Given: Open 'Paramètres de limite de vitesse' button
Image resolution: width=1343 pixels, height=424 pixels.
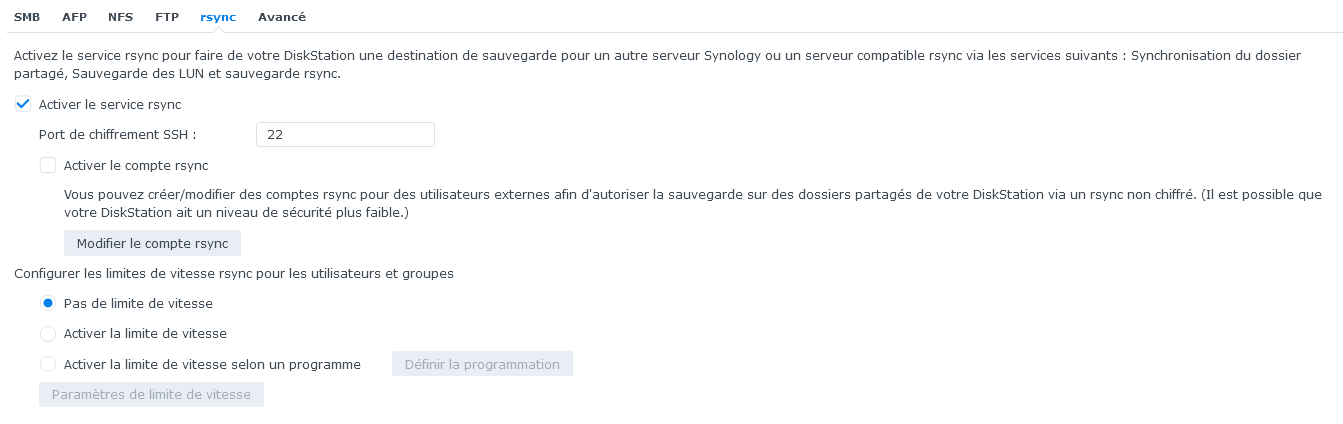Looking at the screenshot, I should (151, 394).
